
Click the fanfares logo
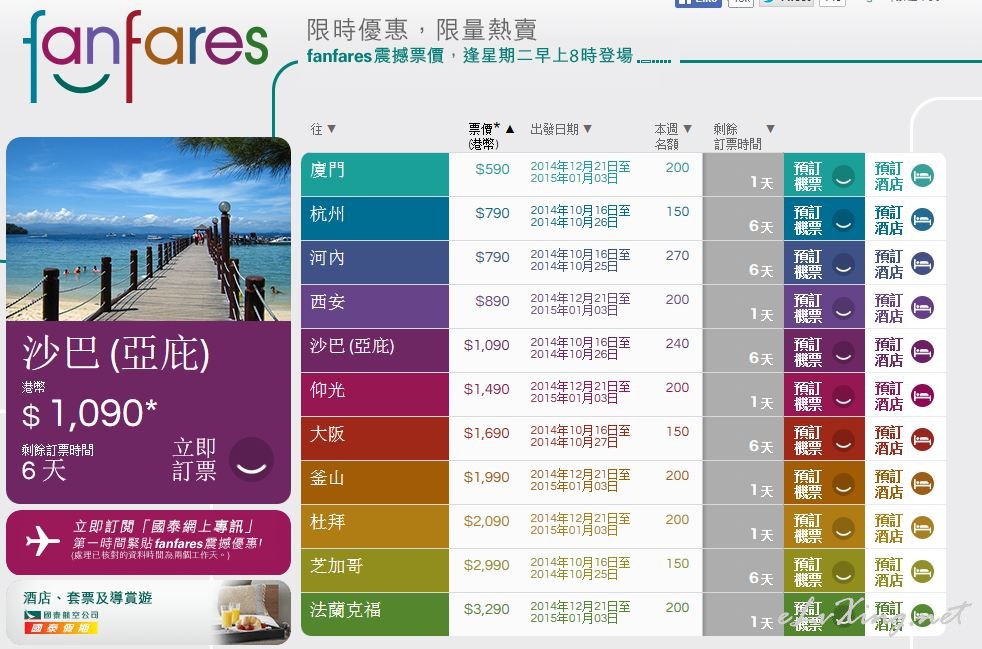click(x=145, y=56)
